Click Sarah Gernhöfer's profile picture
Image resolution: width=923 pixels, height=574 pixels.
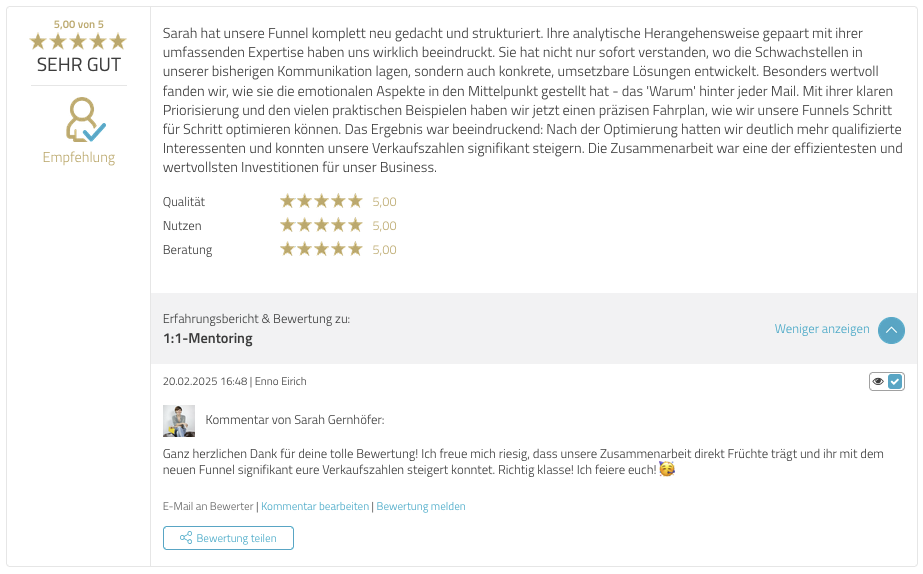click(179, 421)
